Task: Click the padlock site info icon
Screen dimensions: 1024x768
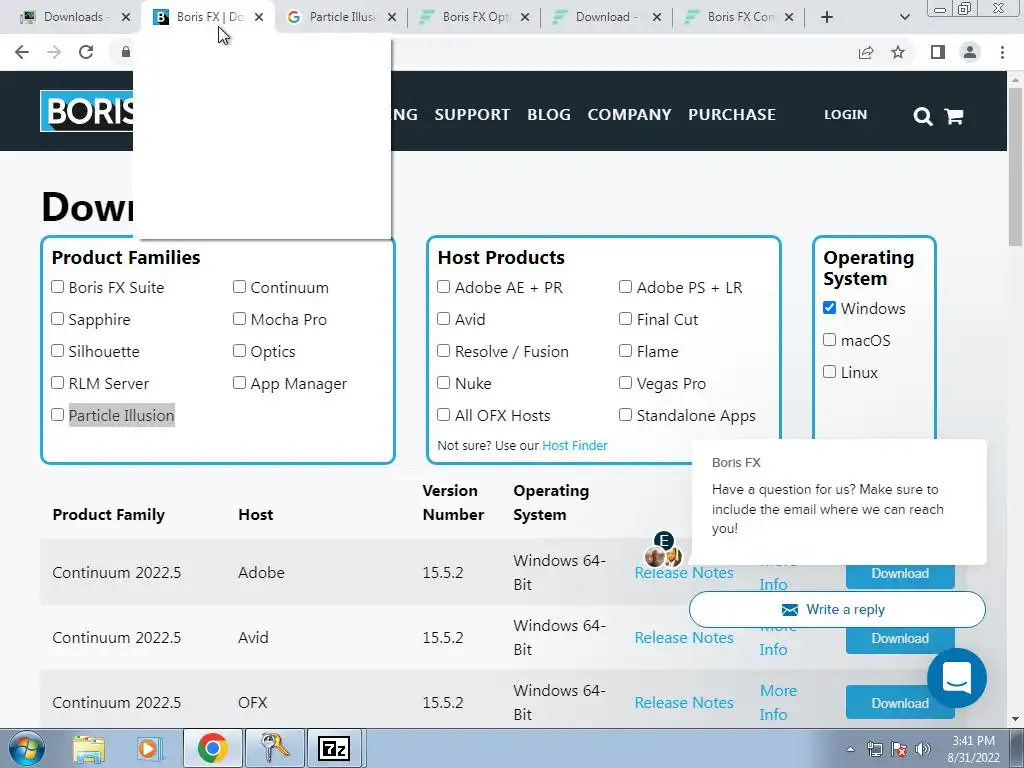Action: (125, 52)
